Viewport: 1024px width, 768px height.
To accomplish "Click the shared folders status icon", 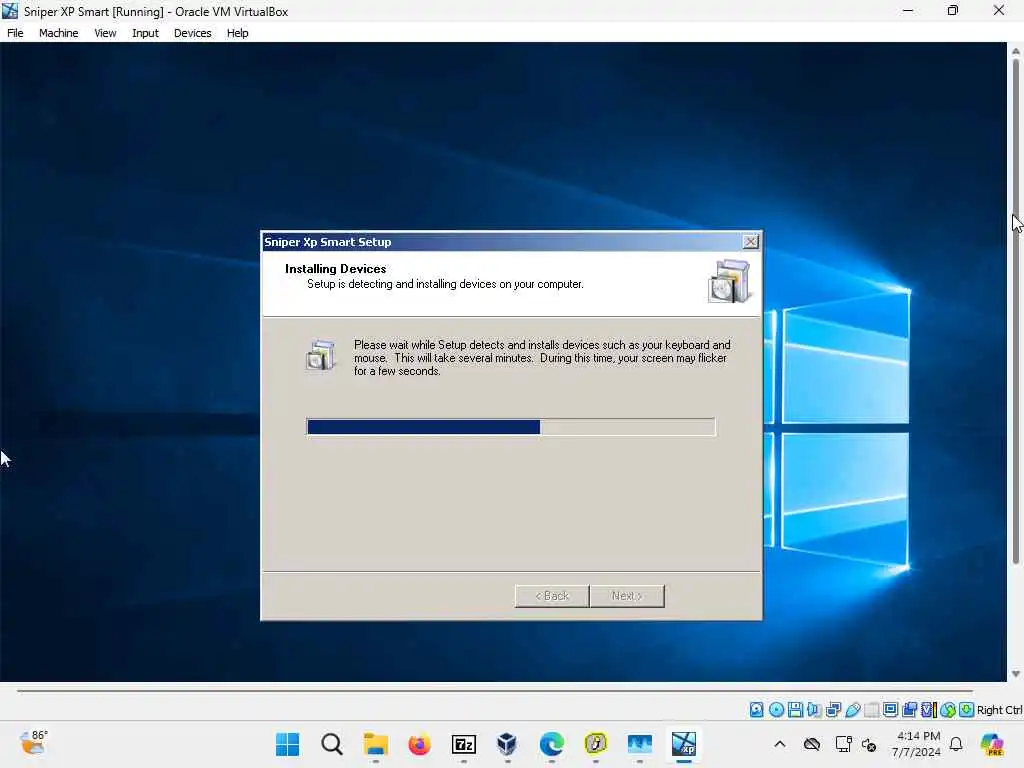I will click(871, 710).
